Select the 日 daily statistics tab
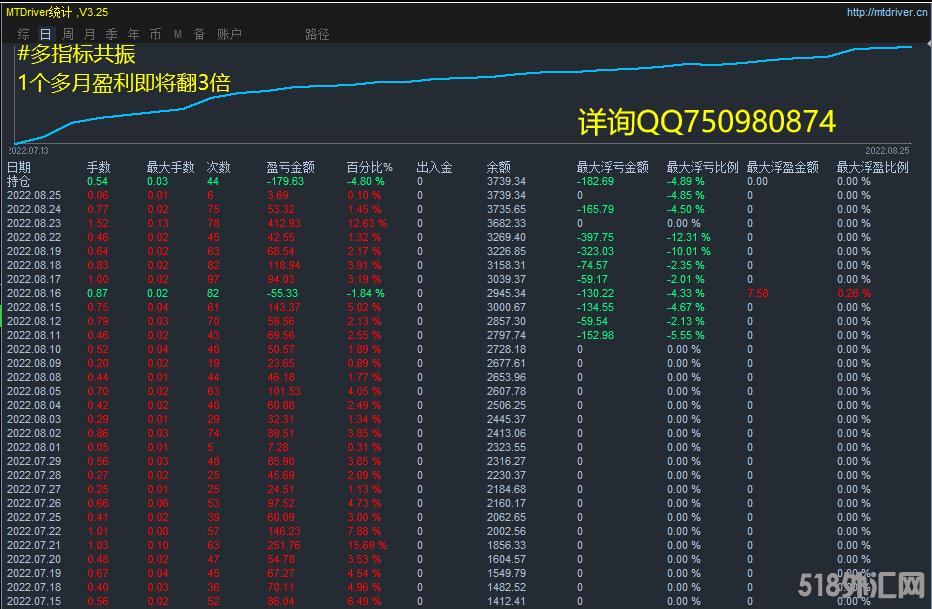Viewport: 932px width, 609px height. (45, 34)
